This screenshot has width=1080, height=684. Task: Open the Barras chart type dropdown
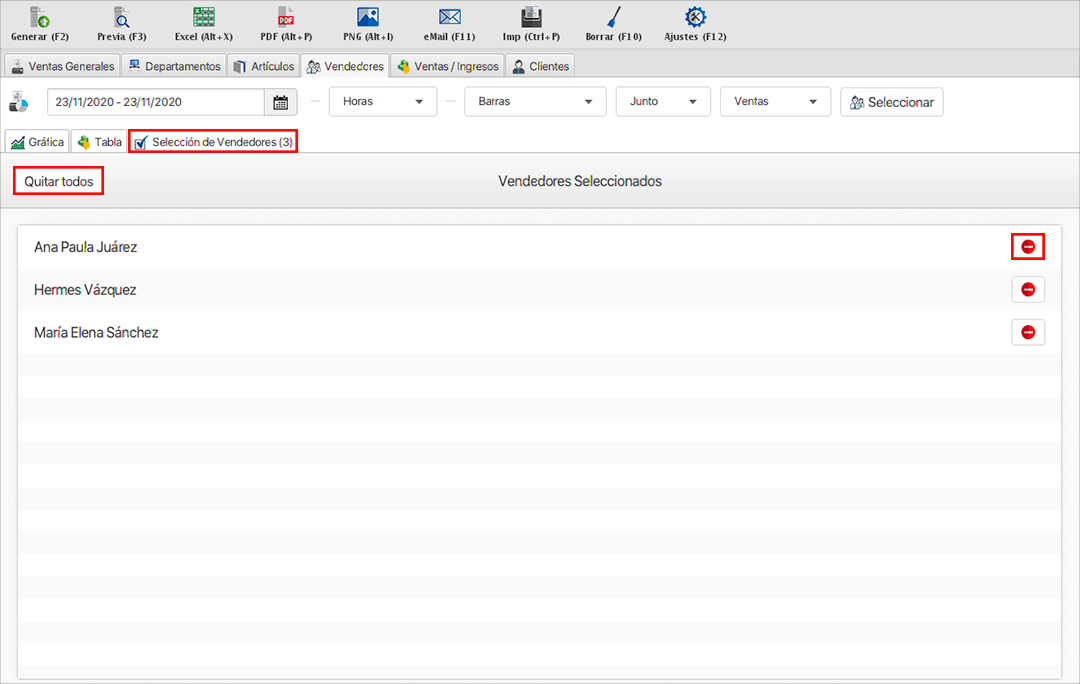(x=535, y=102)
